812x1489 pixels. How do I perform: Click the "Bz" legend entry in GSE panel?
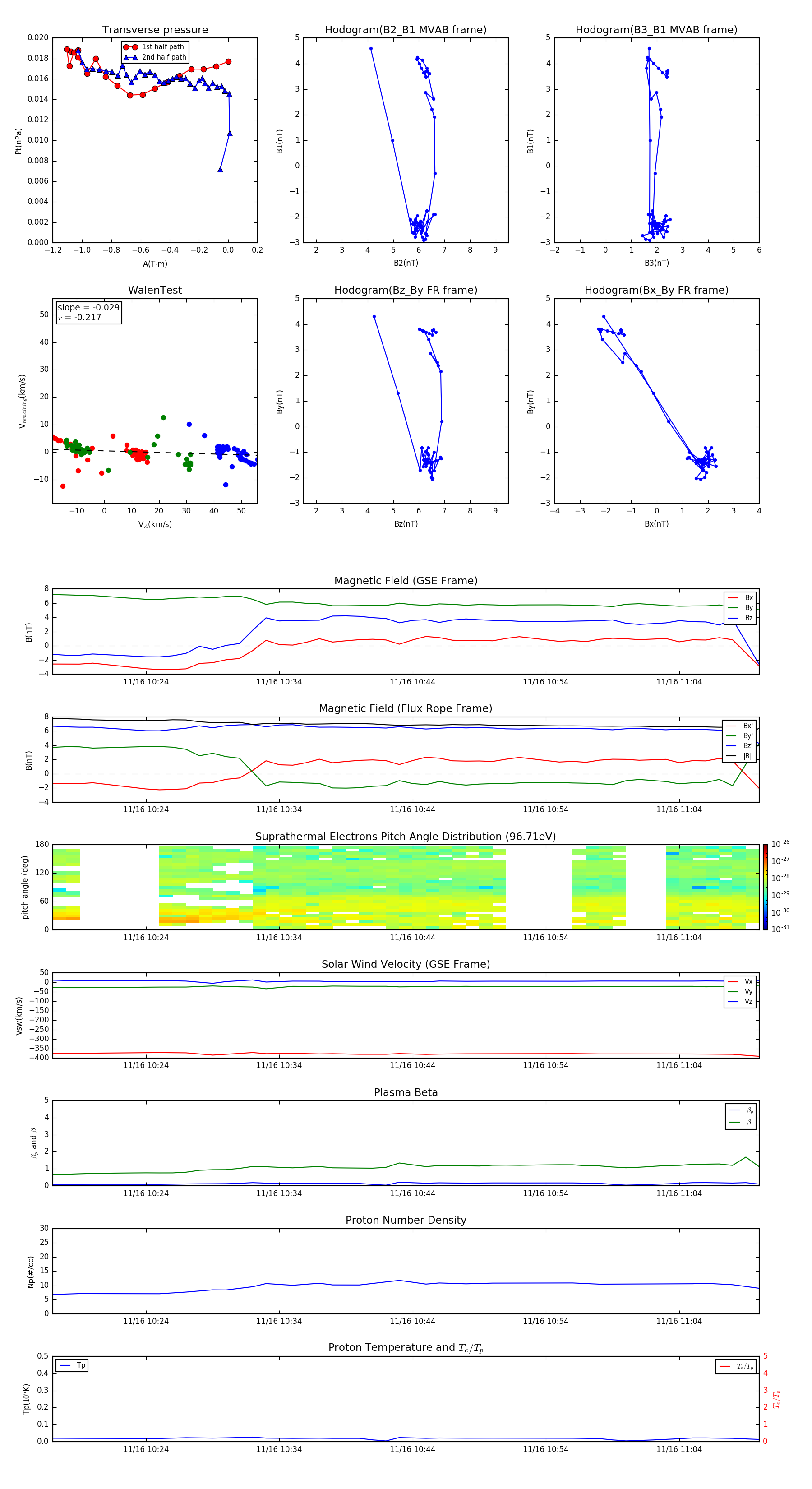pyautogui.click(x=740, y=618)
